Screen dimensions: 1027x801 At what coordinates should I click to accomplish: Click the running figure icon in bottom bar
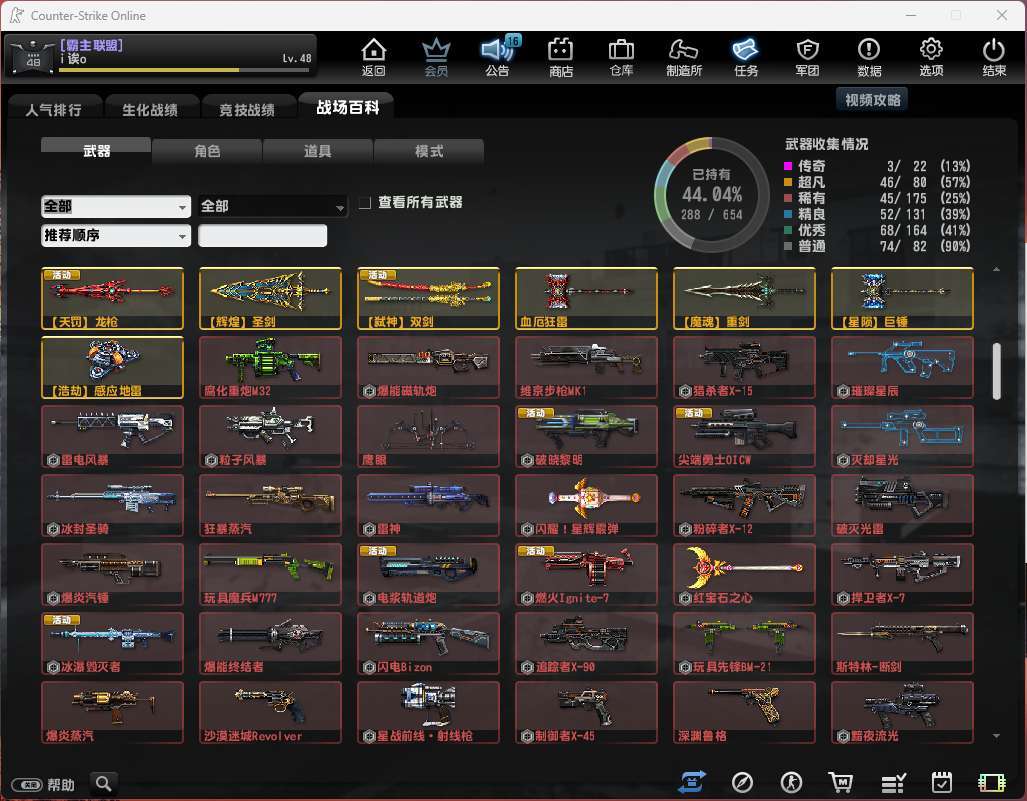791,782
